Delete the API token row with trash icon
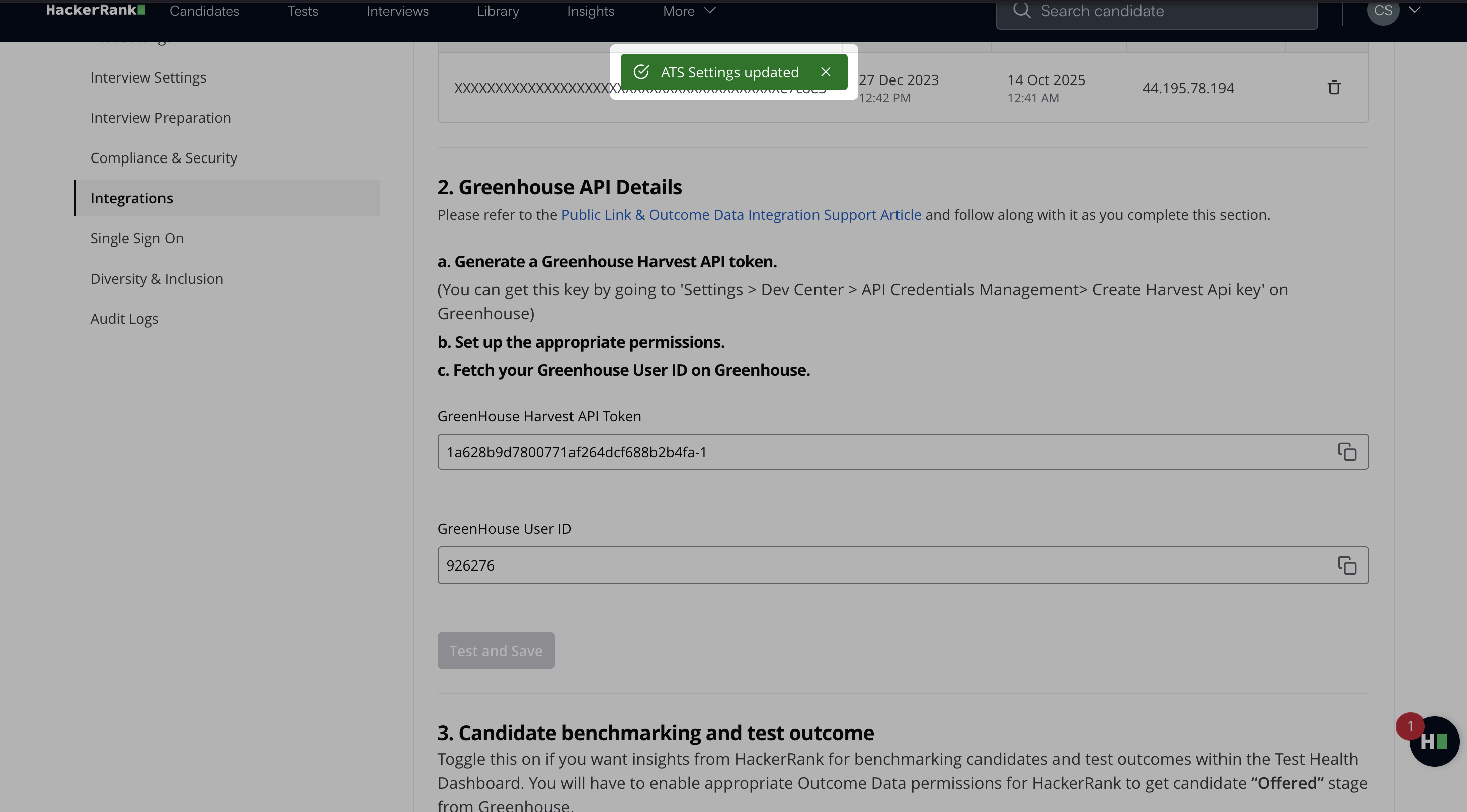Screen dimensions: 1467x812 click(x=1334, y=88)
